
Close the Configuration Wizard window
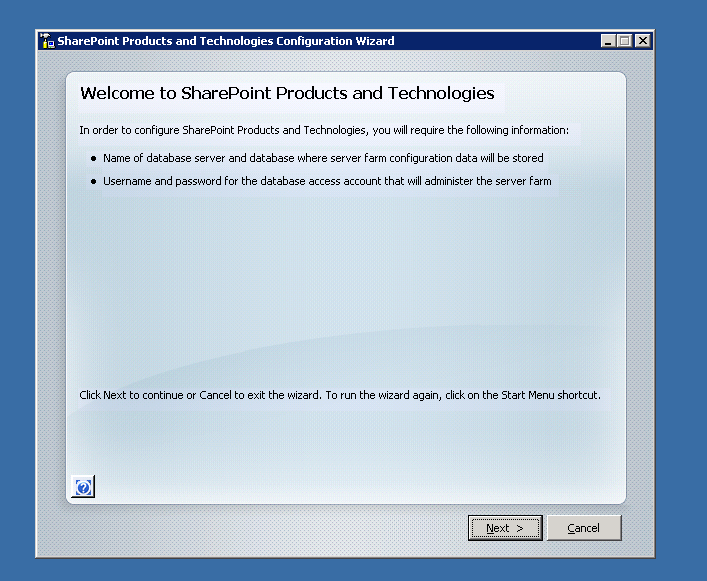[643, 41]
